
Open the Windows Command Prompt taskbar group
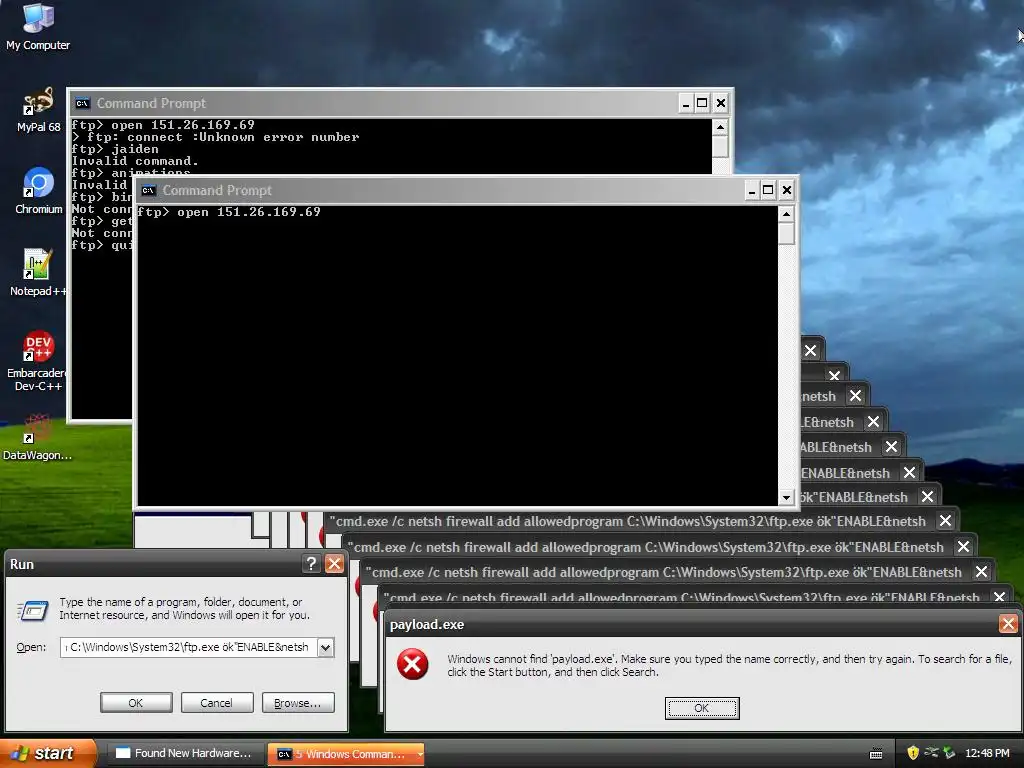click(344, 754)
